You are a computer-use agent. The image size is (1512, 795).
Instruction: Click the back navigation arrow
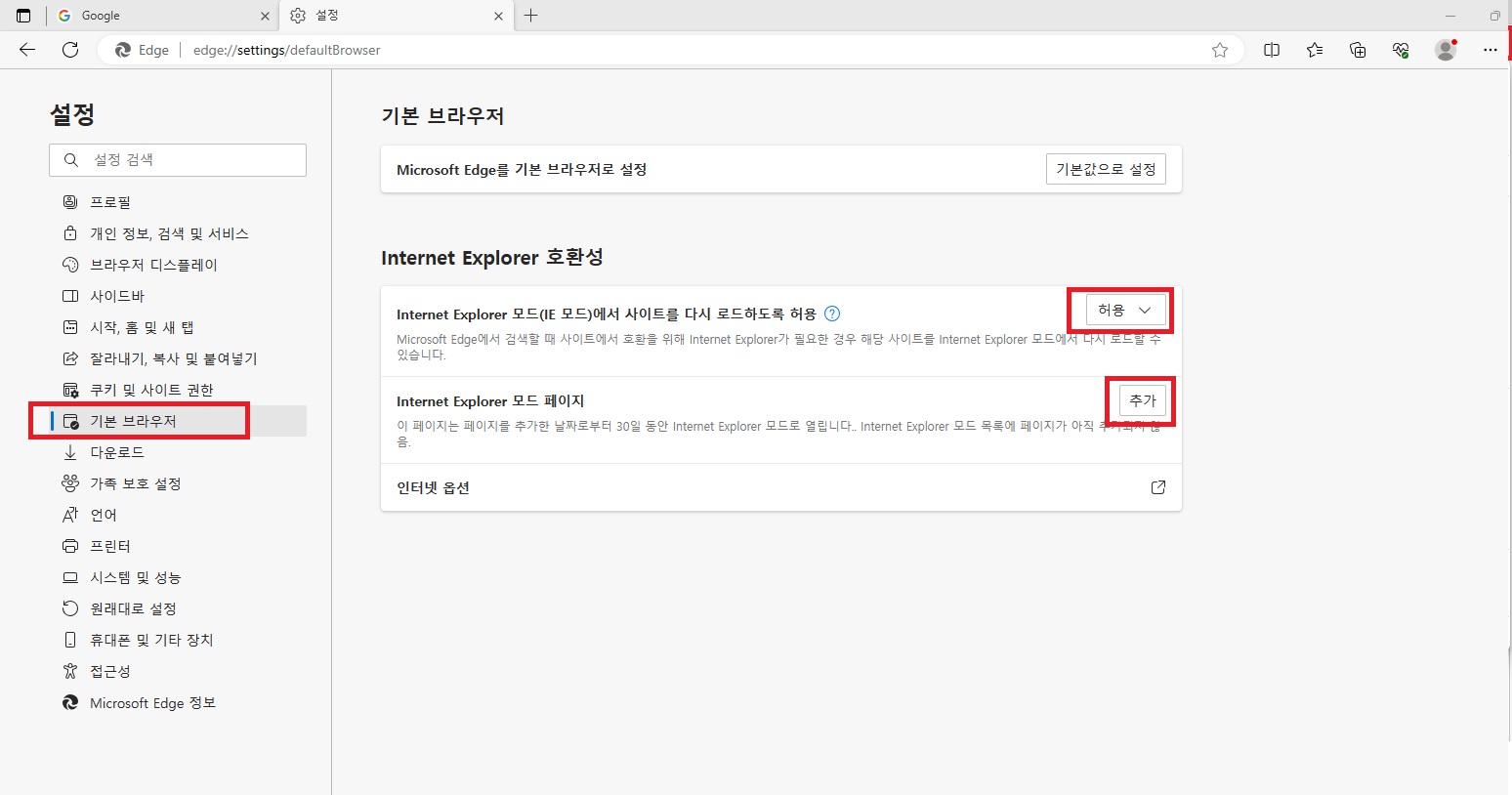[27, 50]
